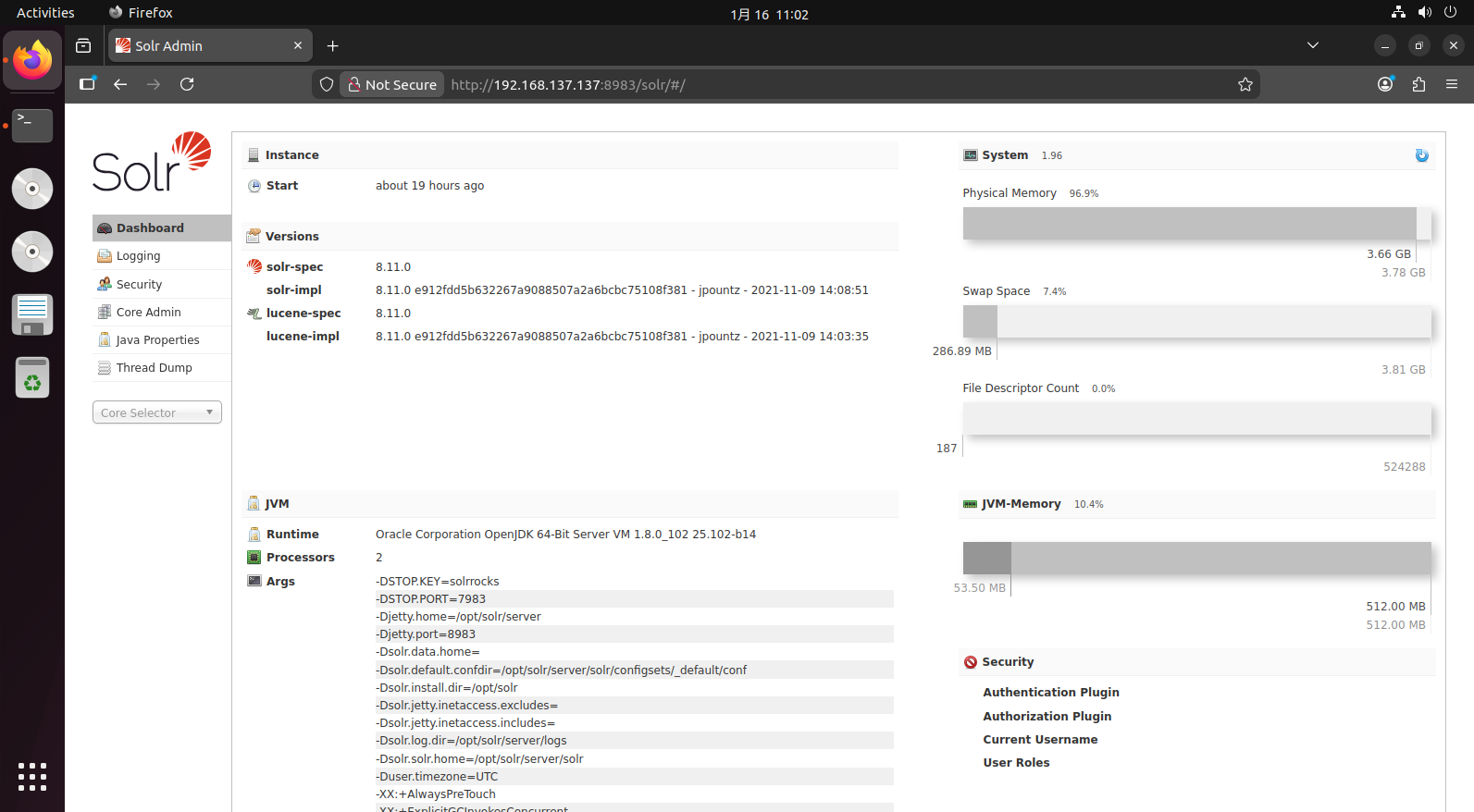The image size is (1474, 812).
Task: Open the Firefox View recent browsing button
Action: point(83,45)
